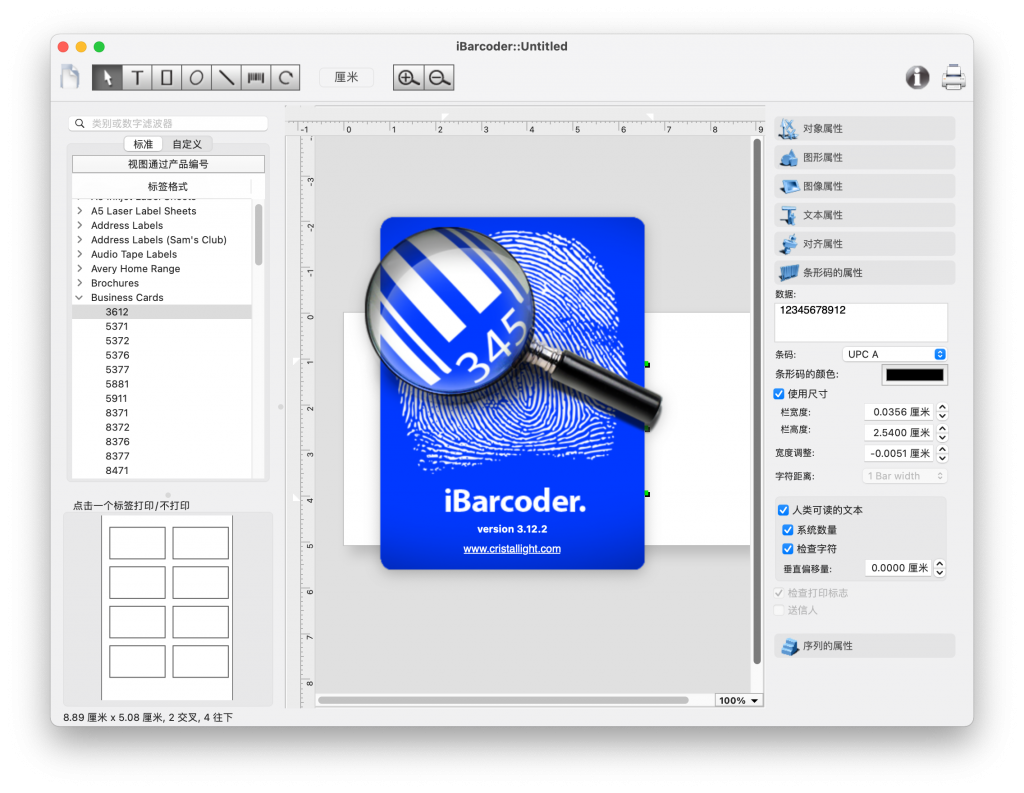Click the label list scrollbar
The width and height of the screenshot is (1024, 793).
[x=259, y=235]
